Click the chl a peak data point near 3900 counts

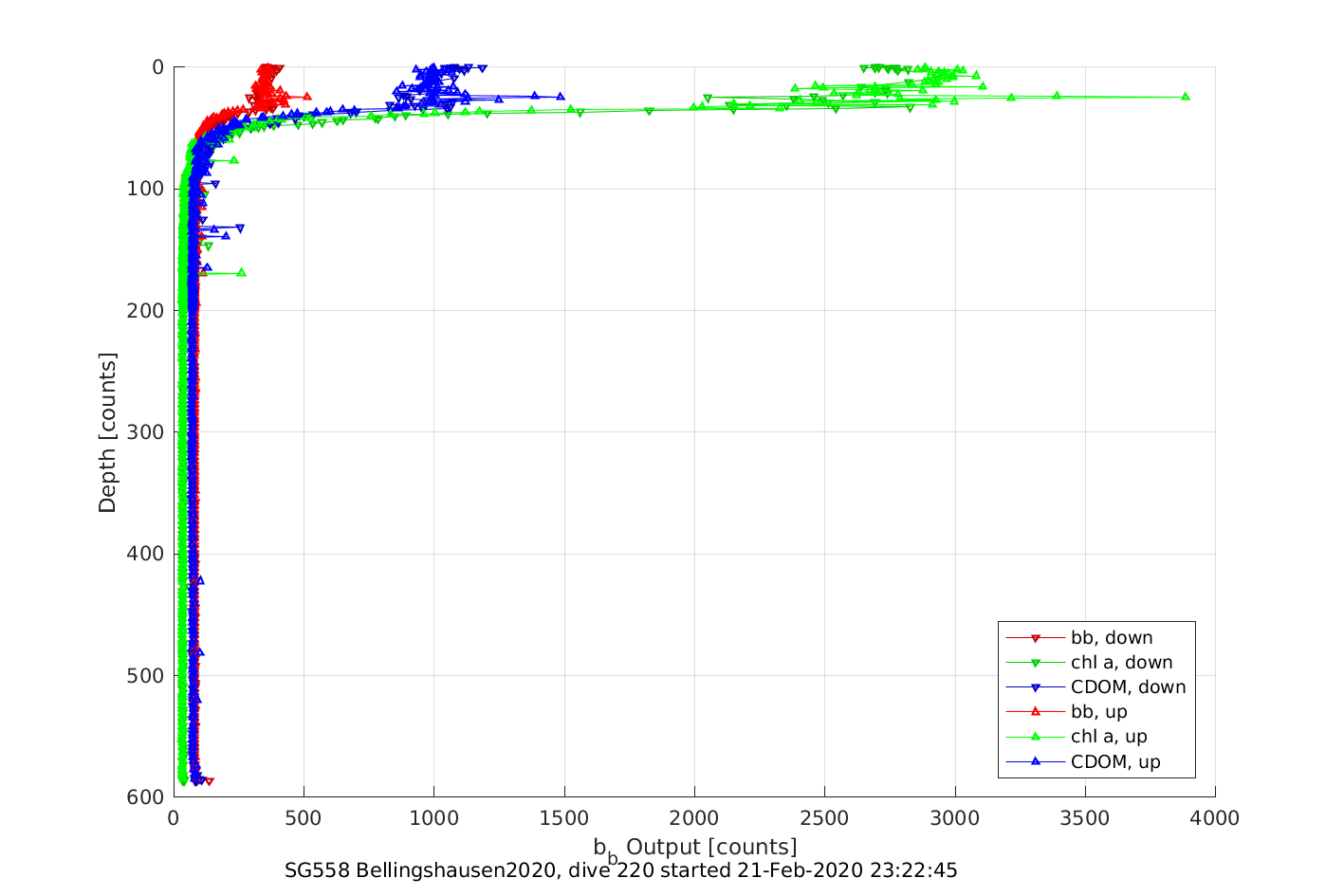tap(1186, 97)
